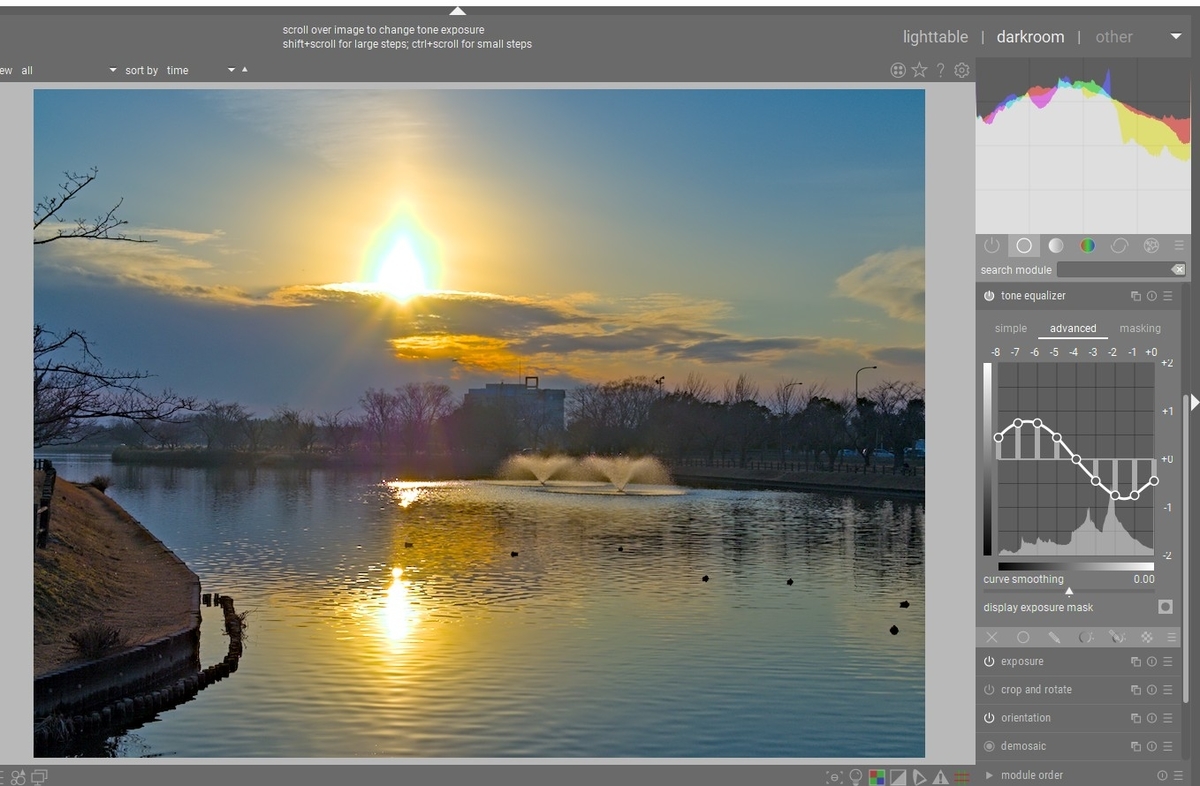
Task: Select drawn and parametric mask mode
Action: [x=1116, y=637]
